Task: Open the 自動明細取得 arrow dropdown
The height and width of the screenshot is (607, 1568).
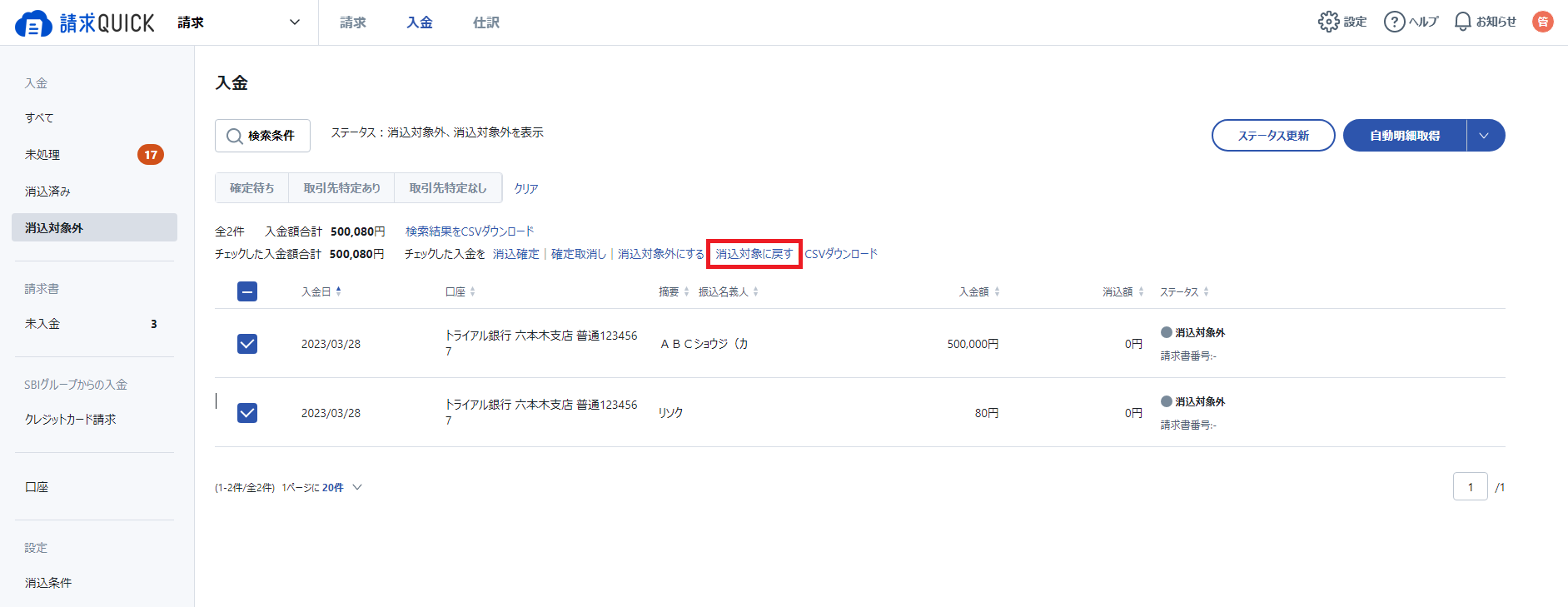Action: click(1485, 136)
